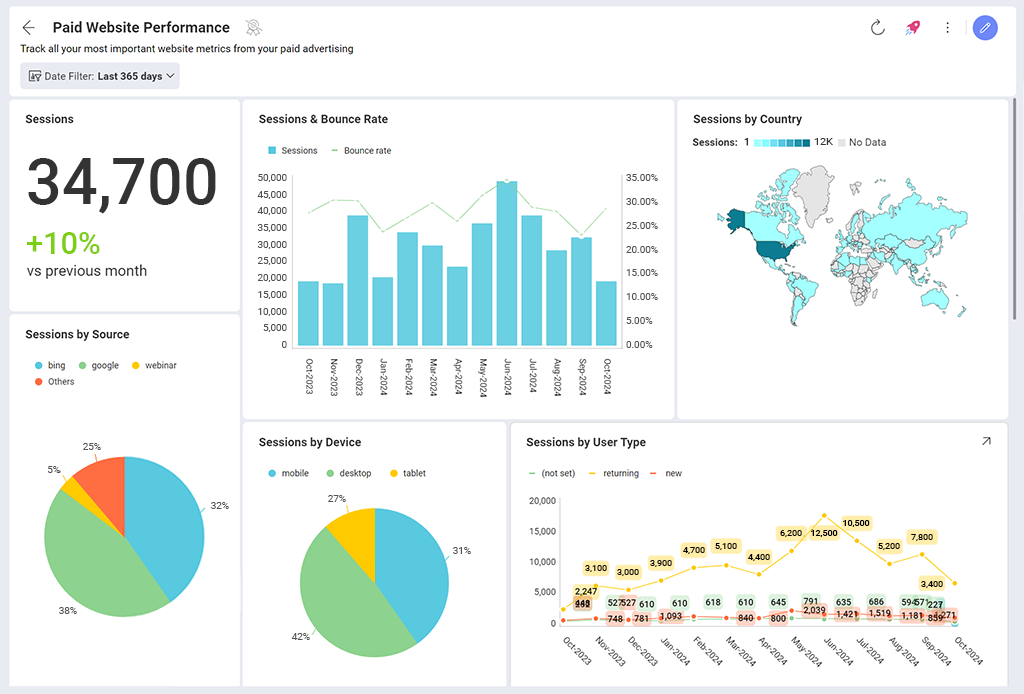1024x694 pixels.
Task: Click the rocket icon in the header
Action: pyautogui.click(x=913, y=27)
